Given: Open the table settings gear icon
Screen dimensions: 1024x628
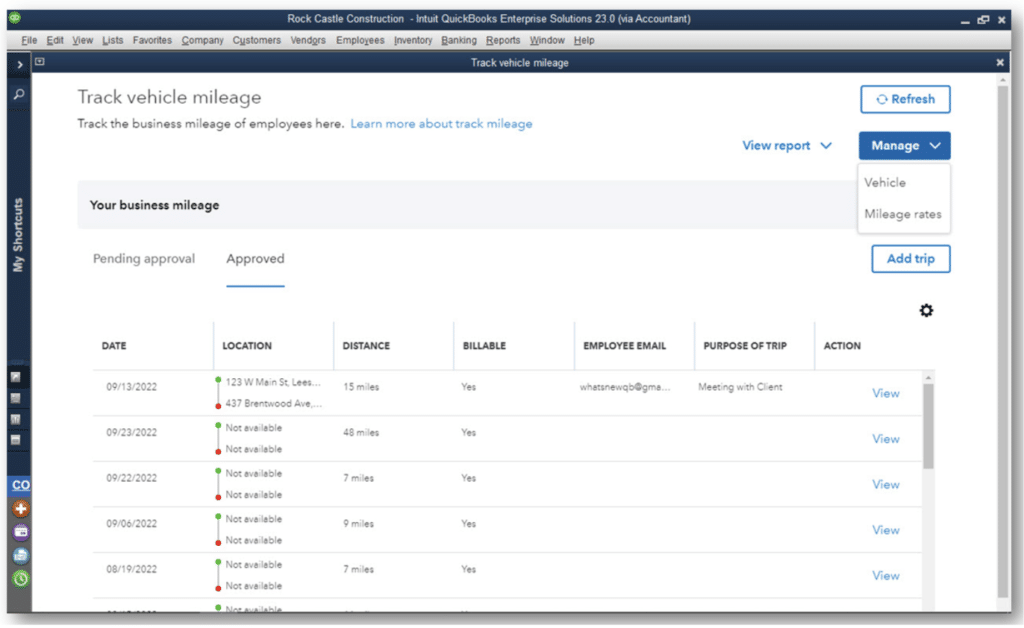Looking at the screenshot, I should [926, 311].
